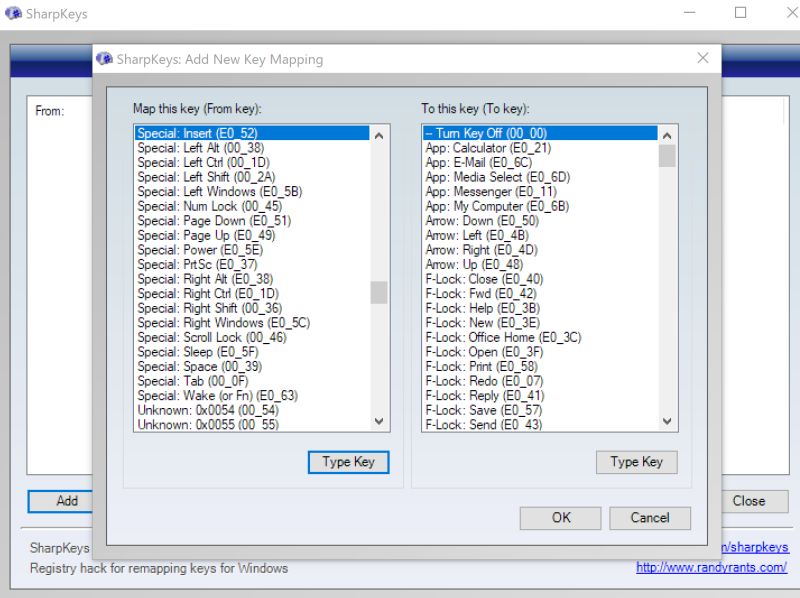
Task: Select F-Lock: Close (E0_40)
Action: pyautogui.click(x=540, y=279)
